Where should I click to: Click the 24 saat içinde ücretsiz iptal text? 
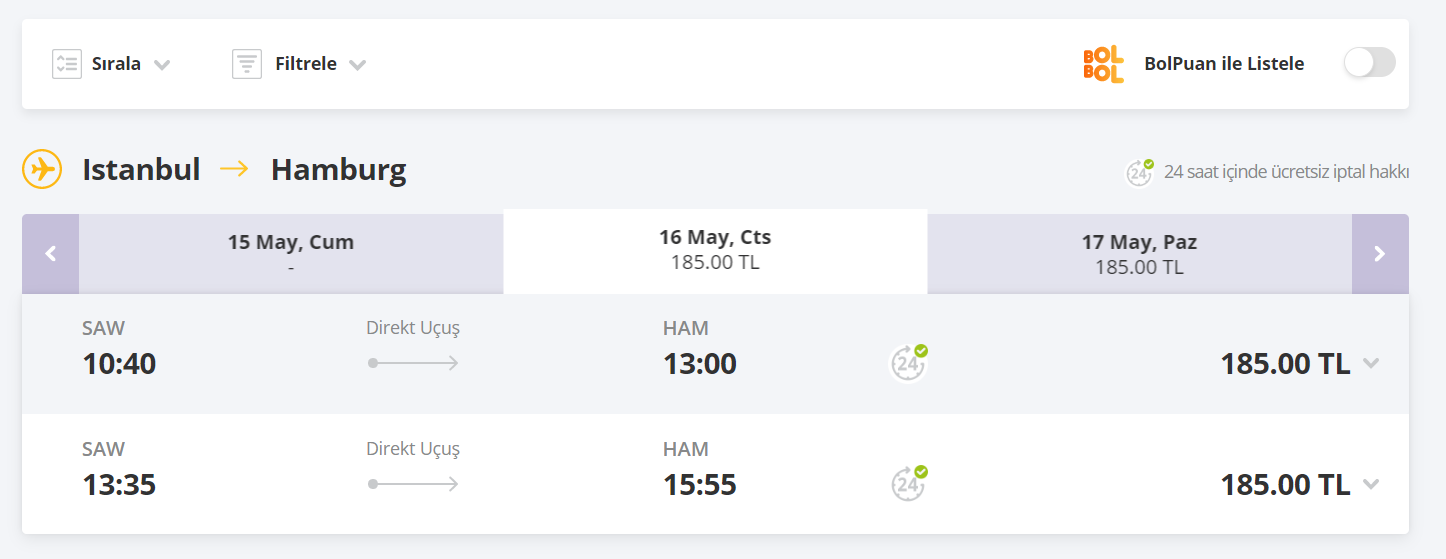[x=1286, y=172]
